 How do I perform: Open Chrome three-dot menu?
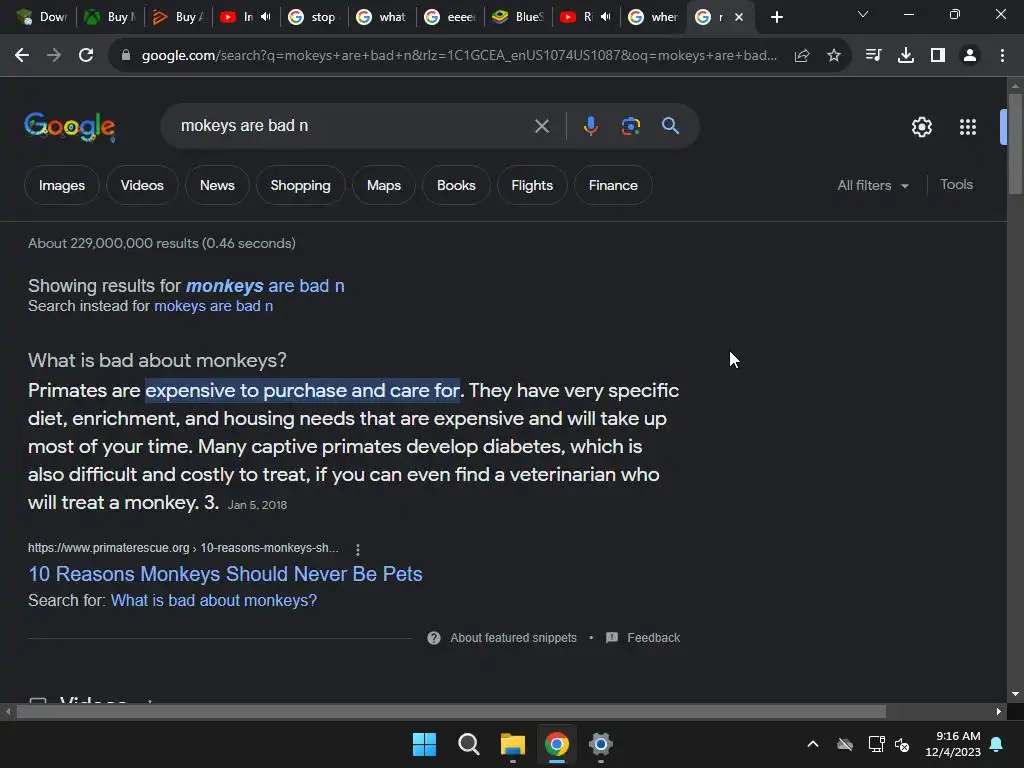1002,56
